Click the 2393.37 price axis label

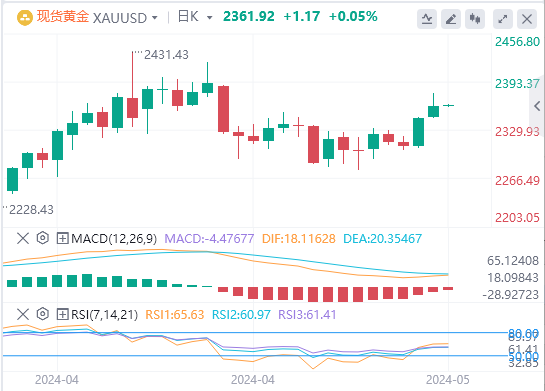coord(517,84)
